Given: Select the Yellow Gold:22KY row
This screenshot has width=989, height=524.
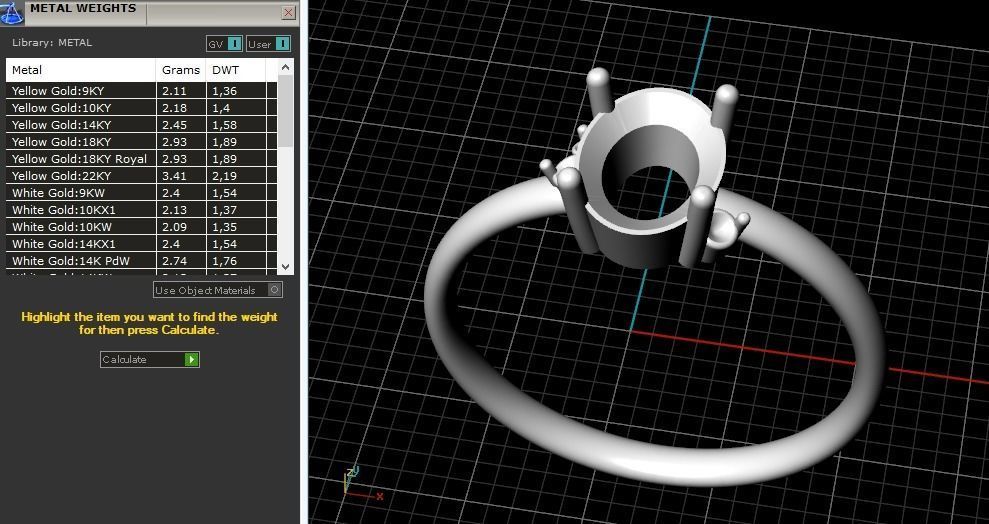Looking at the screenshot, I should click(141, 176).
